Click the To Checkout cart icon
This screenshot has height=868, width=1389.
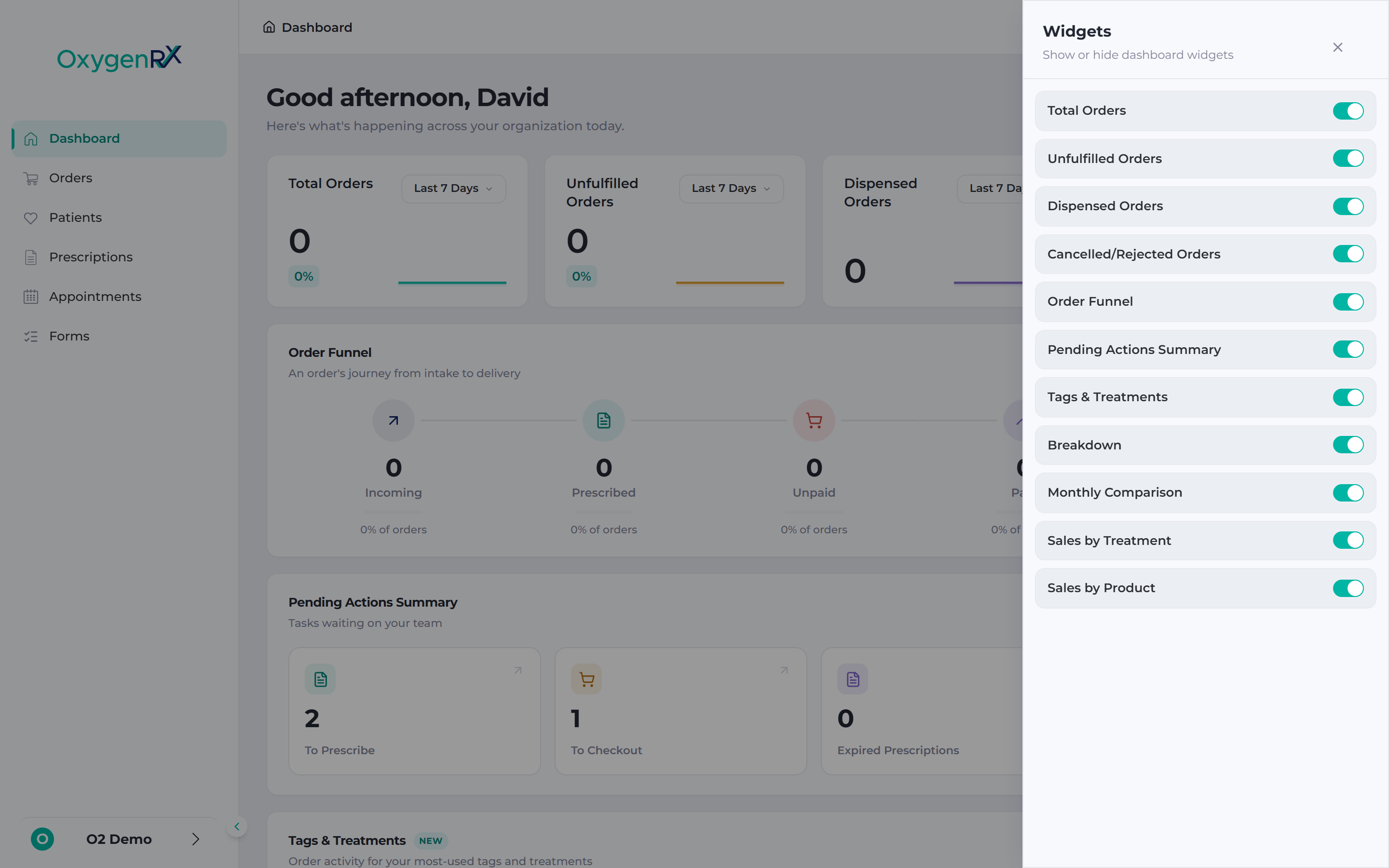click(586, 679)
